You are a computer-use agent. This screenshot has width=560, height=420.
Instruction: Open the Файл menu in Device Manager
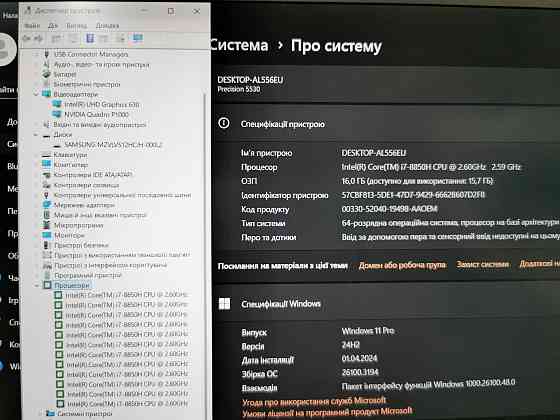pyautogui.click(x=32, y=26)
